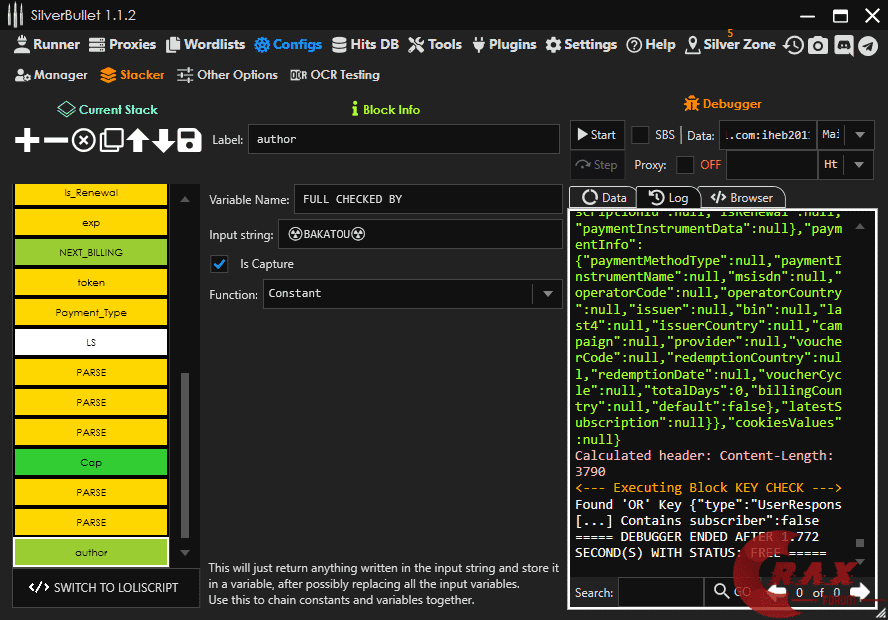Enable the SBS checkbox
Image resolution: width=888 pixels, height=620 pixels.
[640, 135]
